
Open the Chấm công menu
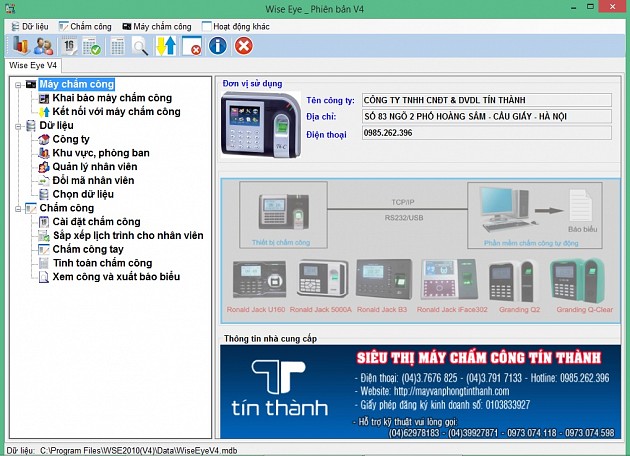[85, 27]
